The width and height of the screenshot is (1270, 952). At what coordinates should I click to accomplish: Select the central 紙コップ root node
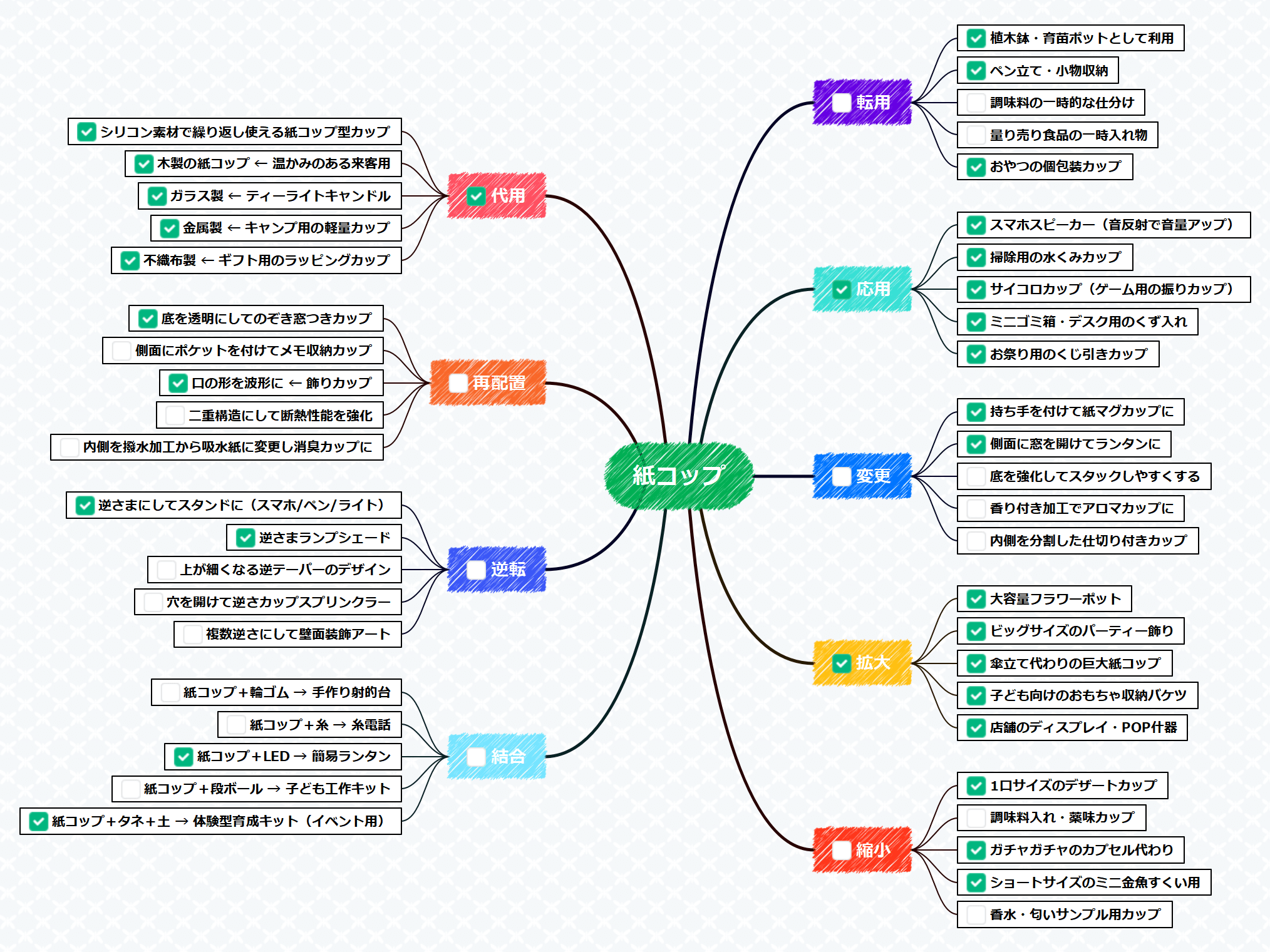[x=678, y=476]
